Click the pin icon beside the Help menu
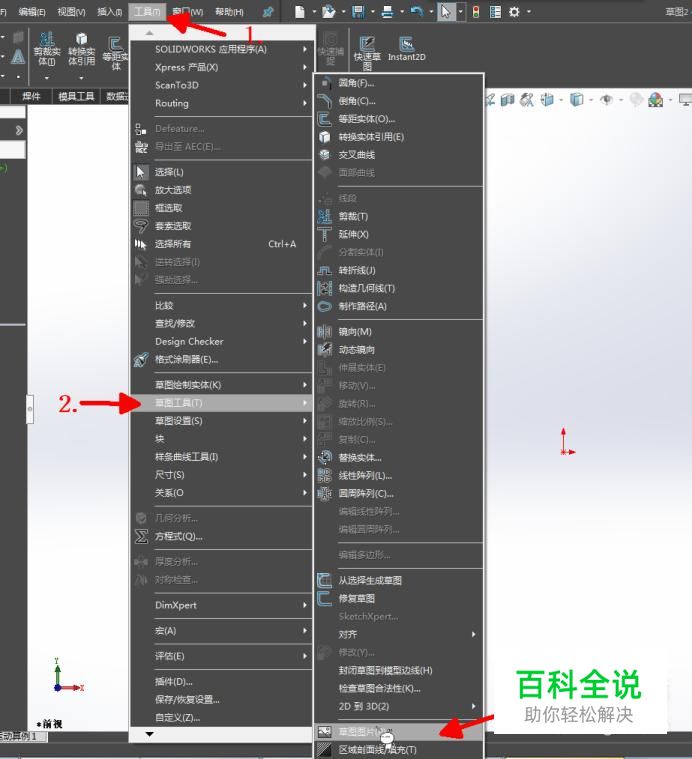Image resolution: width=692 pixels, height=759 pixels. (267, 12)
